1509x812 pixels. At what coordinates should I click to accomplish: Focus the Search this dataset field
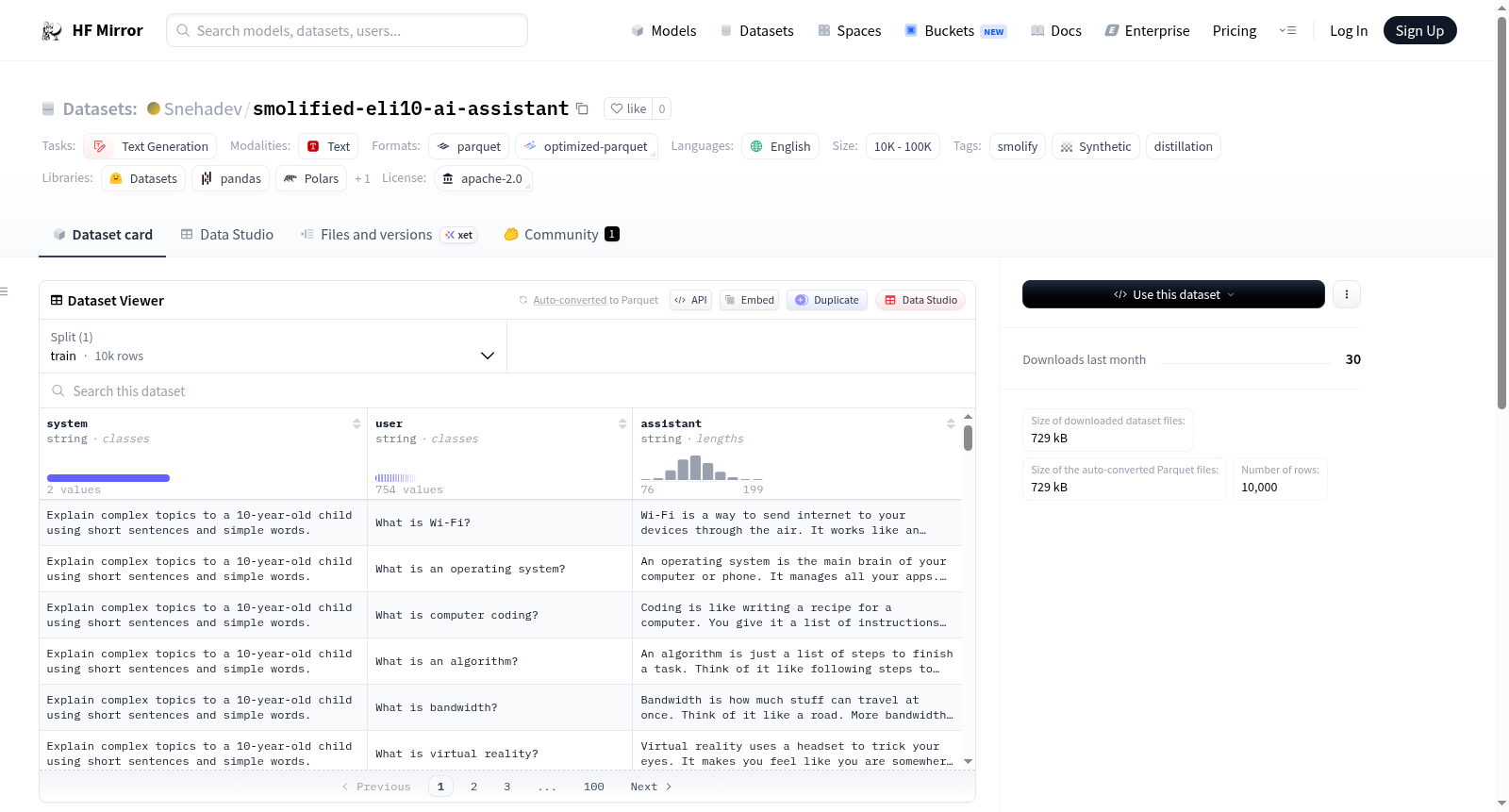click(507, 390)
